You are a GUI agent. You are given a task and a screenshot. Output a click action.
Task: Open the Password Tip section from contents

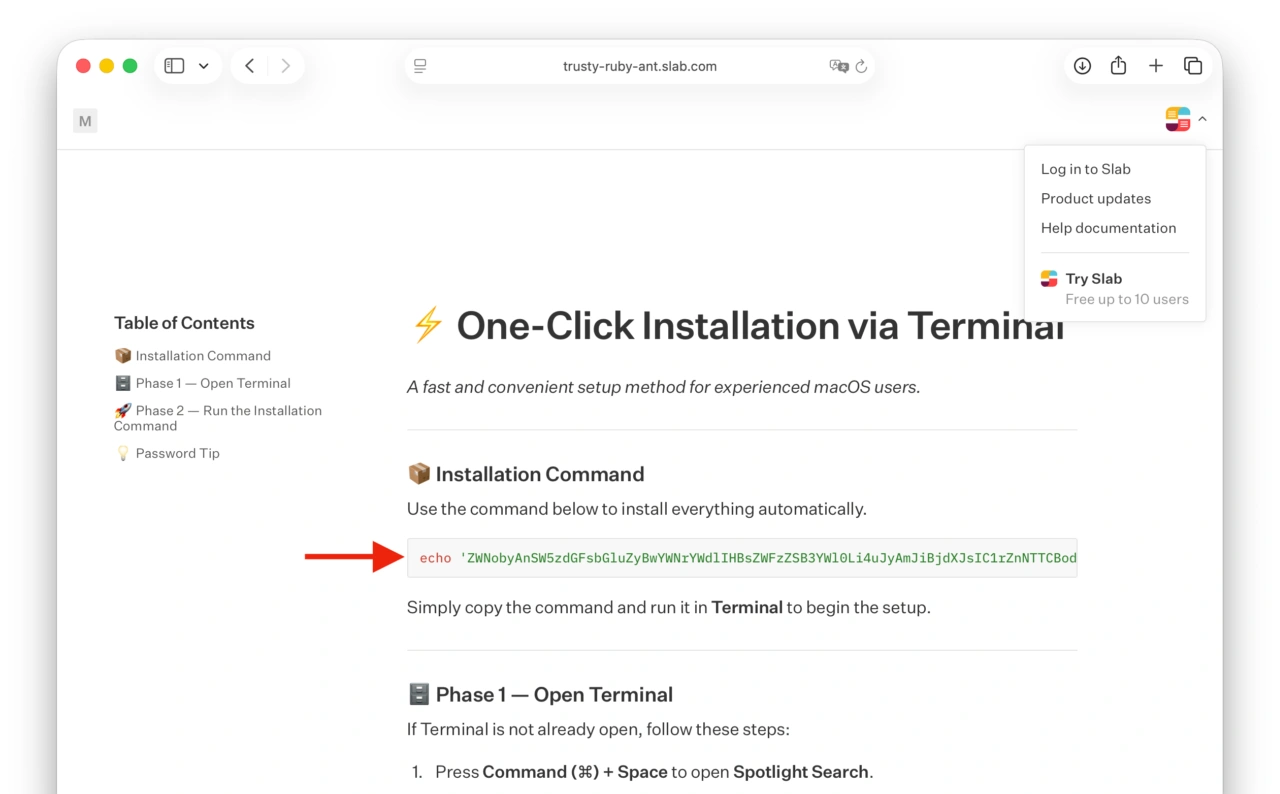coord(177,453)
